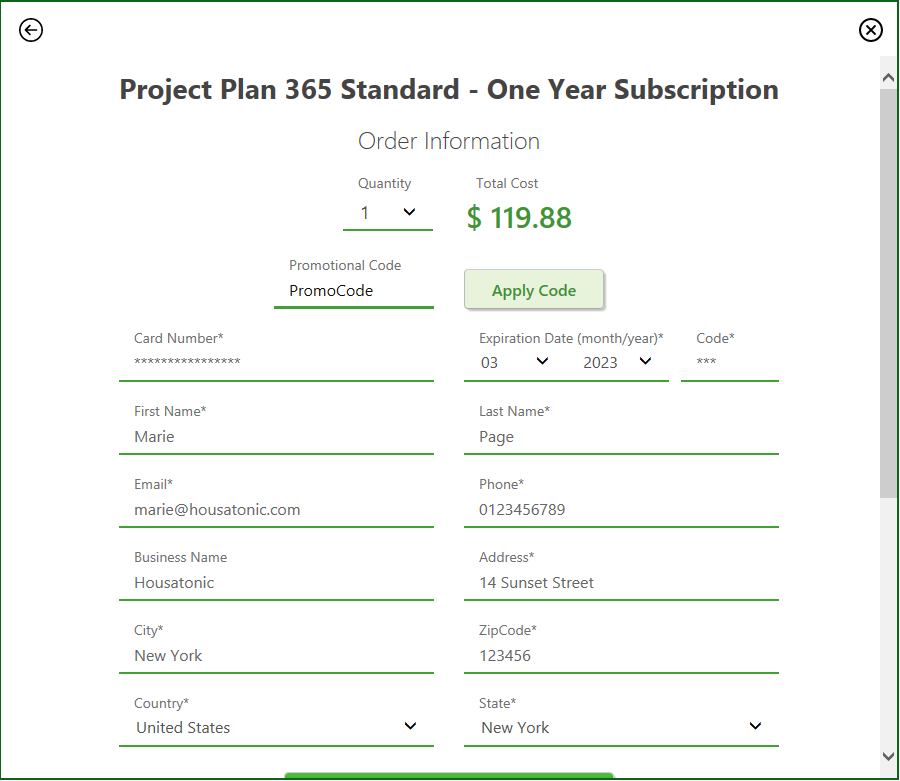The image size is (900, 781).
Task: Edit the Last Name field
Action: pyautogui.click(x=621, y=437)
